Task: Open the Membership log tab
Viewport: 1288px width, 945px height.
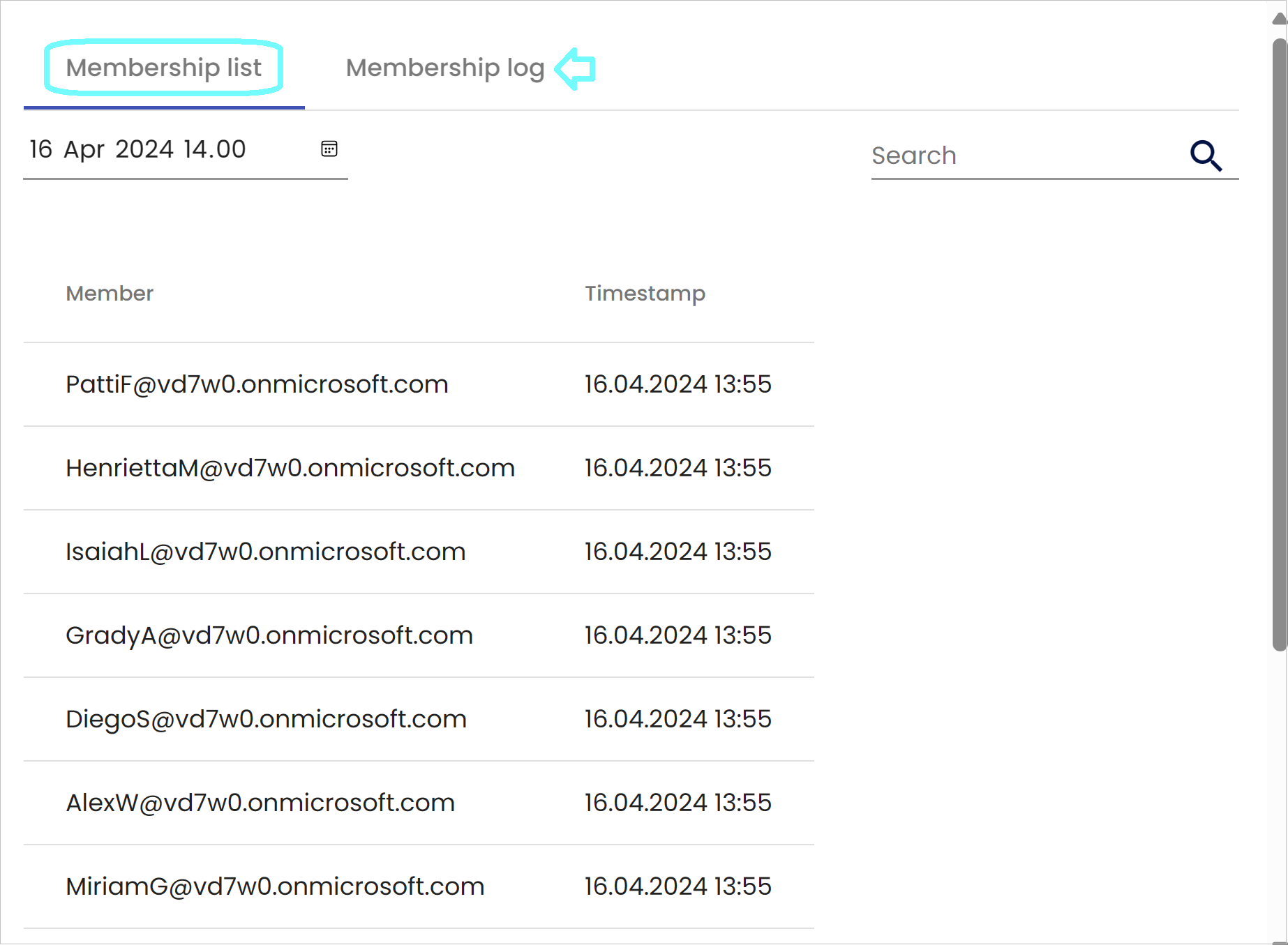Action: pyautogui.click(x=445, y=68)
